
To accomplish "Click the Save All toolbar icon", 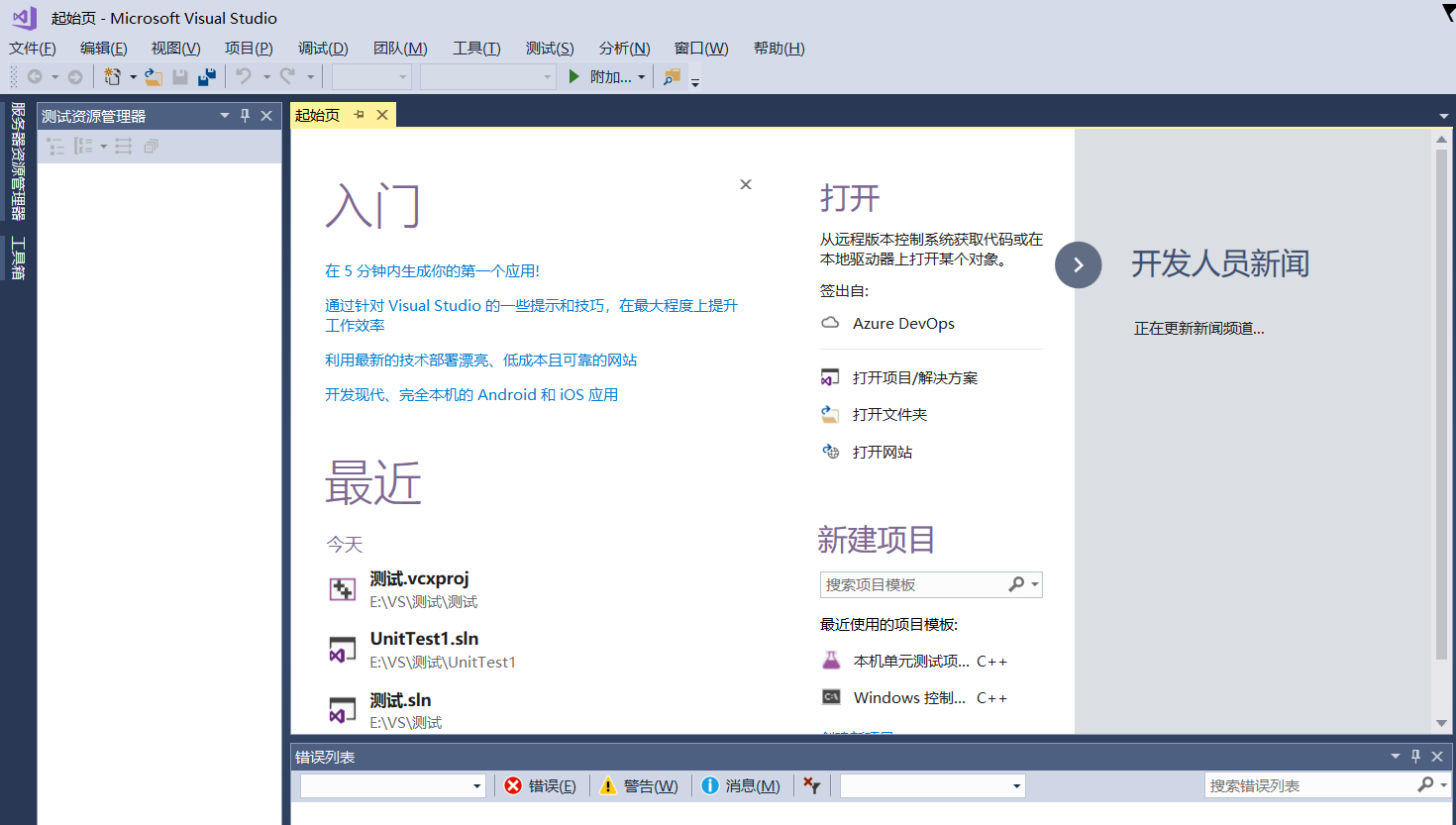I will [207, 76].
